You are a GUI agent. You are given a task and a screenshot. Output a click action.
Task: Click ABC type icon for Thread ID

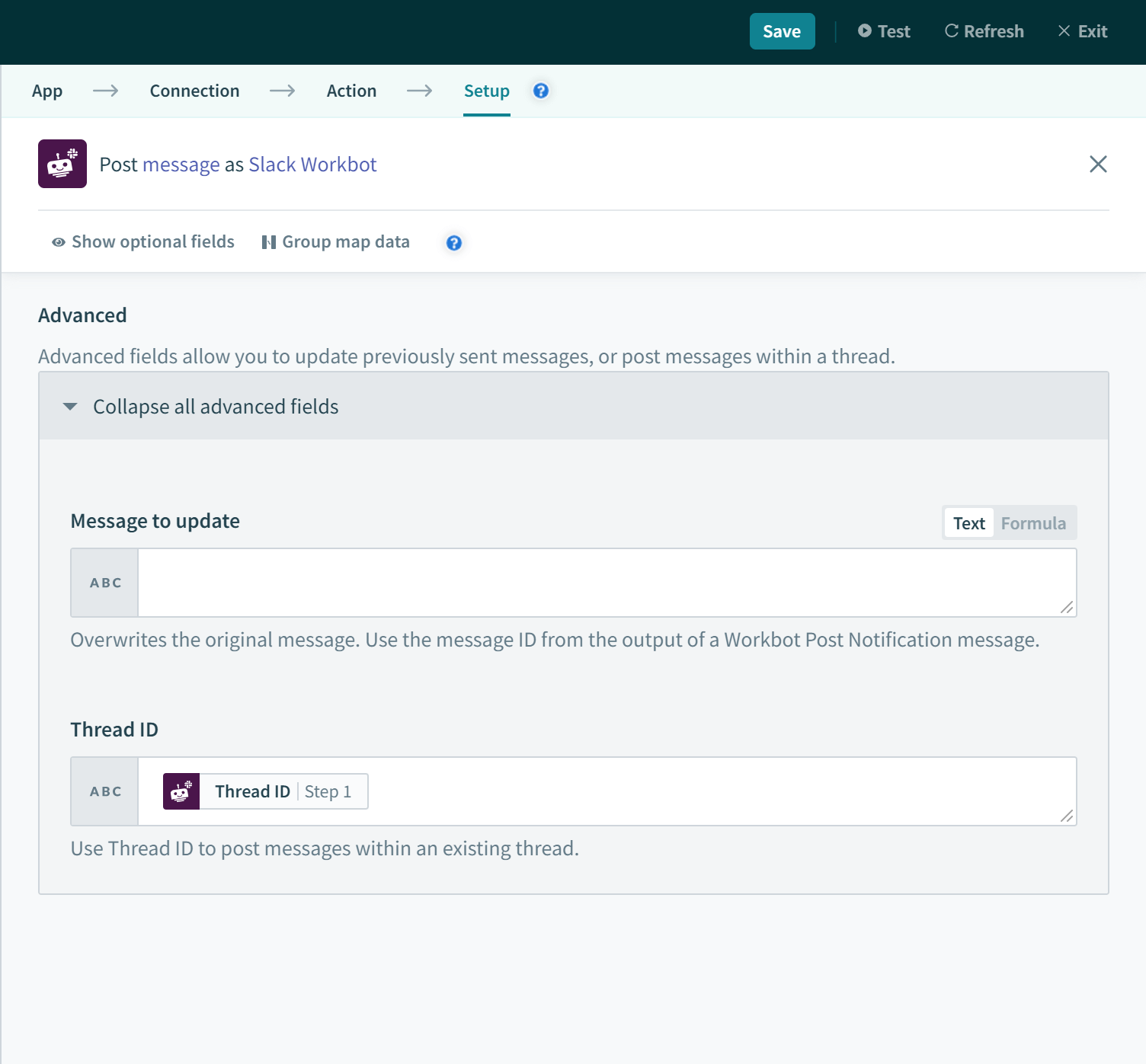coord(105,791)
